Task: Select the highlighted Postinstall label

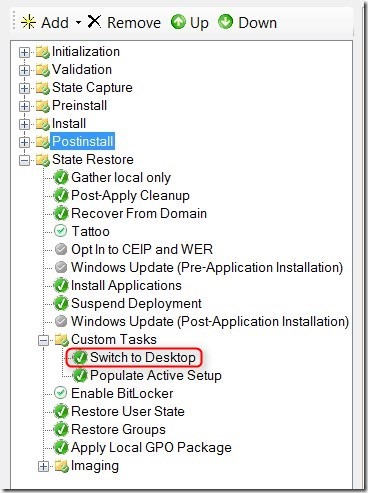Action: (x=83, y=142)
